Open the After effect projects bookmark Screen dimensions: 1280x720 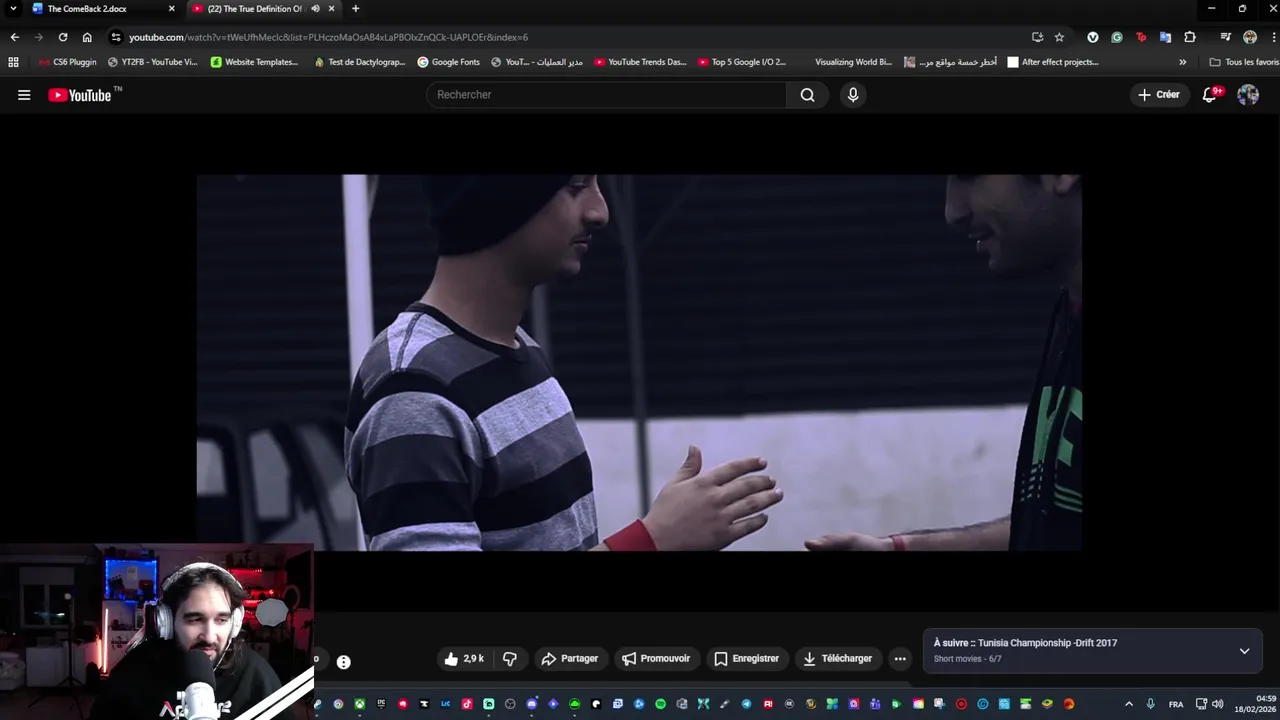pos(1052,62)
